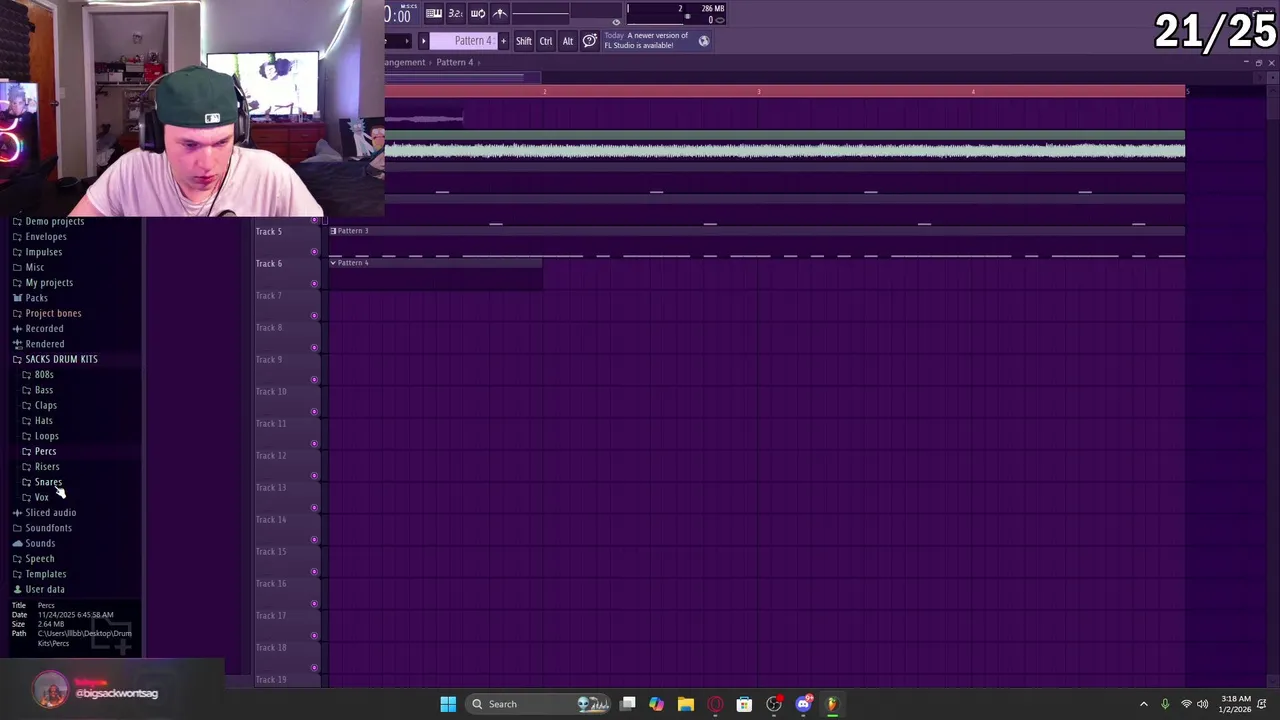Click the red playlist timeline ruler
The height and width of the screenshot is (720, 1280).
785,92
